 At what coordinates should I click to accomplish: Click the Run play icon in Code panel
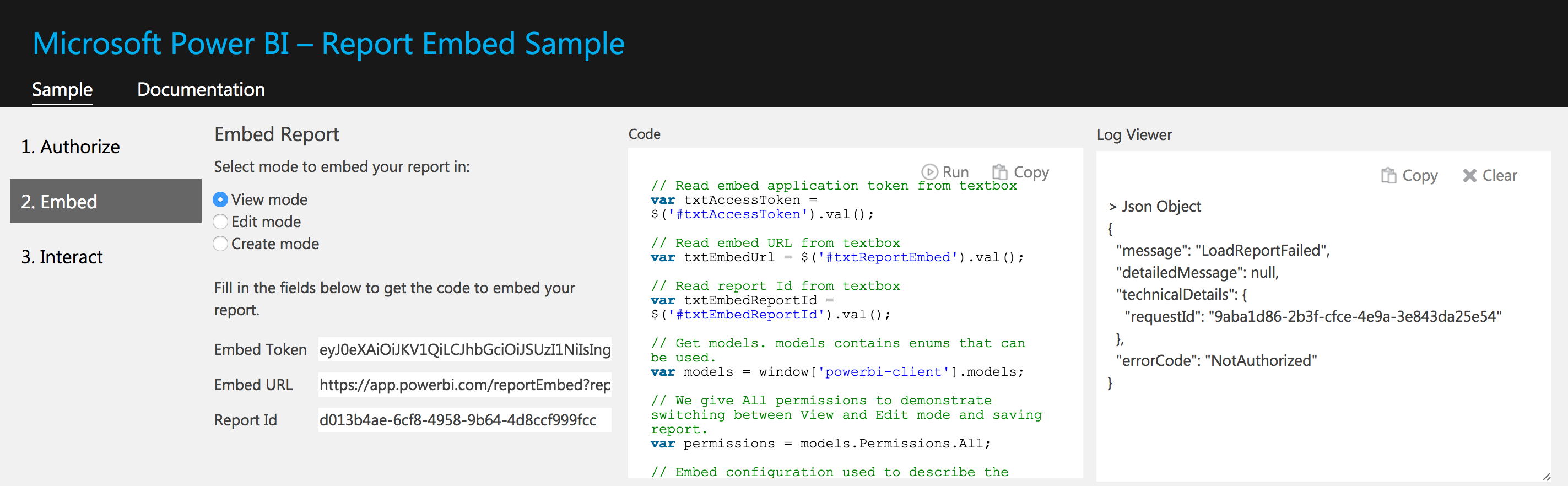coord(929,172)
